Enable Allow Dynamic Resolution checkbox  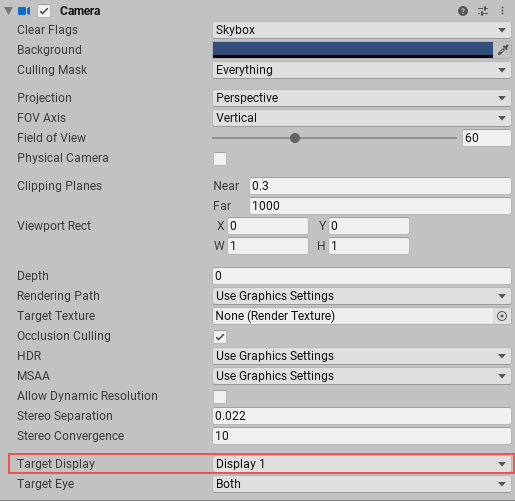point(220,397)
